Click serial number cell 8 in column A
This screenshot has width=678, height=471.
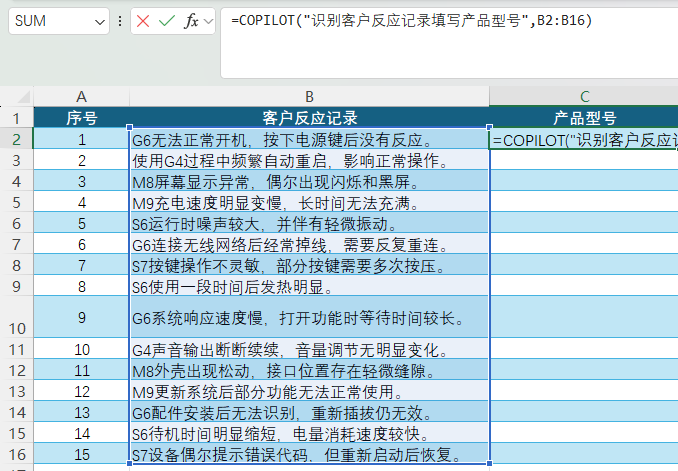point(81,286)
